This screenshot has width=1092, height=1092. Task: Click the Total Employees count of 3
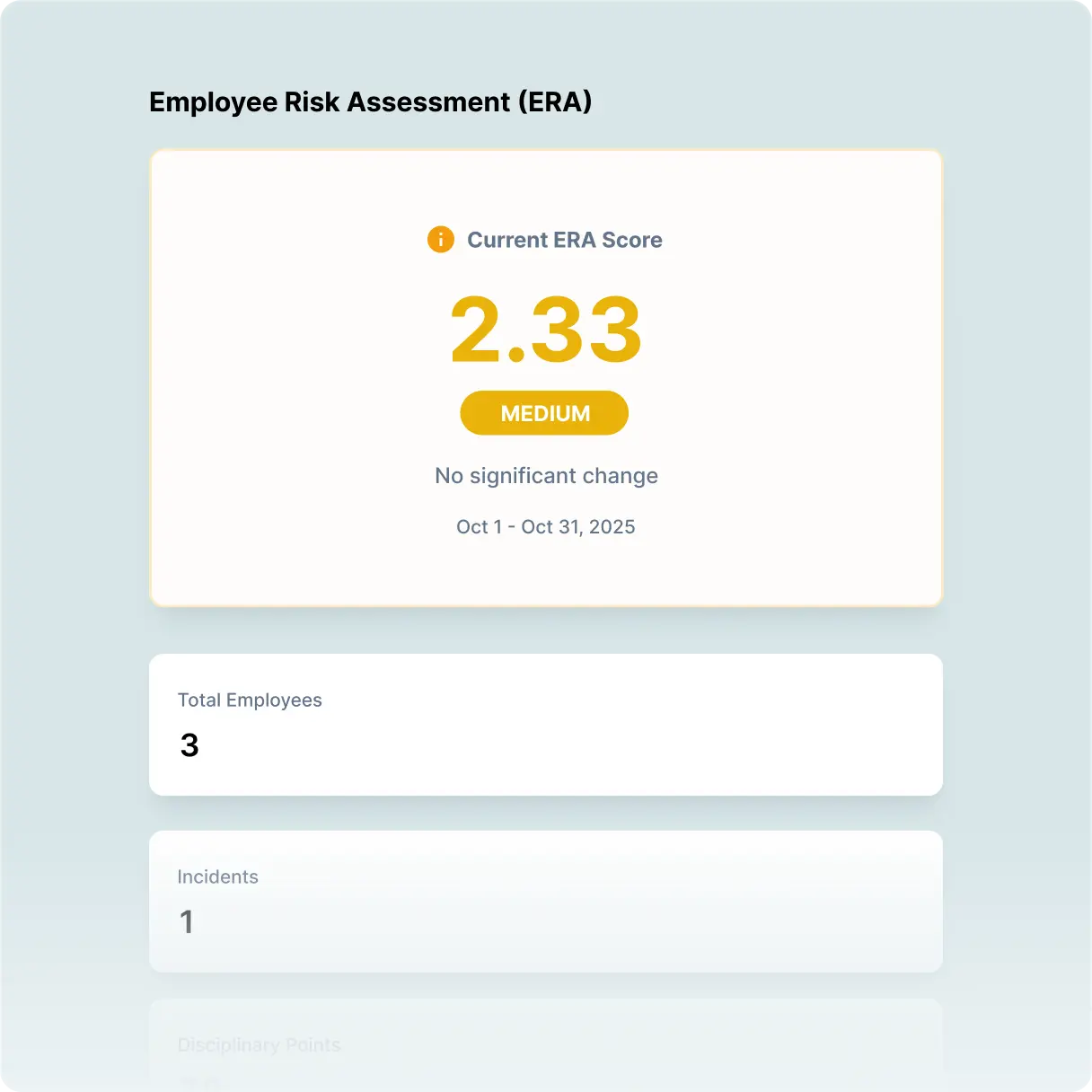coord(189,745)
